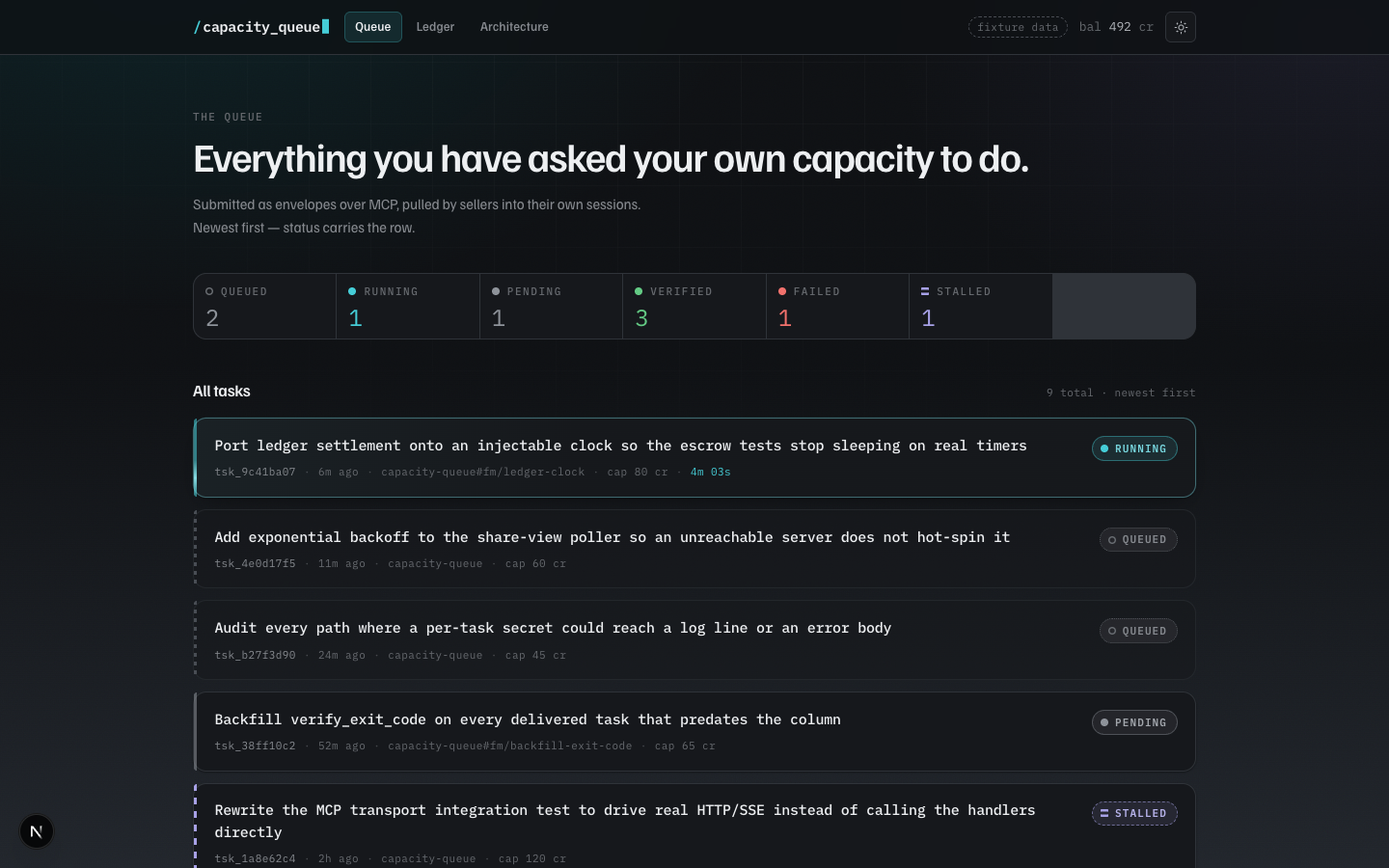Click task id tsk_4e0d17f5

coord(255,563)
